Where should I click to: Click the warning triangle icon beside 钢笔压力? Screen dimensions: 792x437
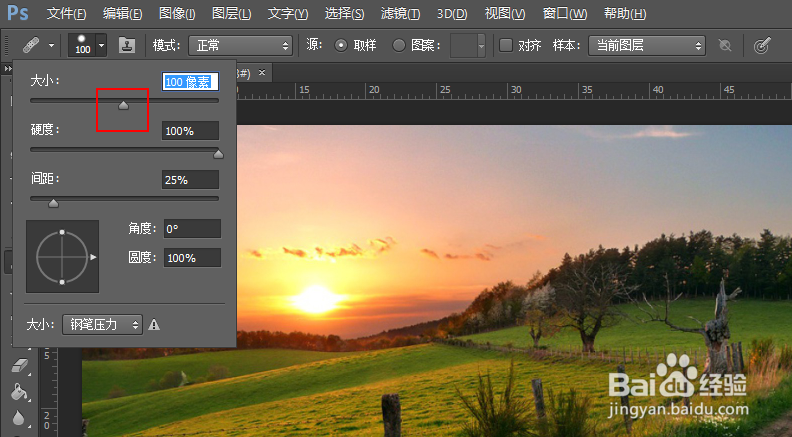pyautogui.click(x=154, y=324)
